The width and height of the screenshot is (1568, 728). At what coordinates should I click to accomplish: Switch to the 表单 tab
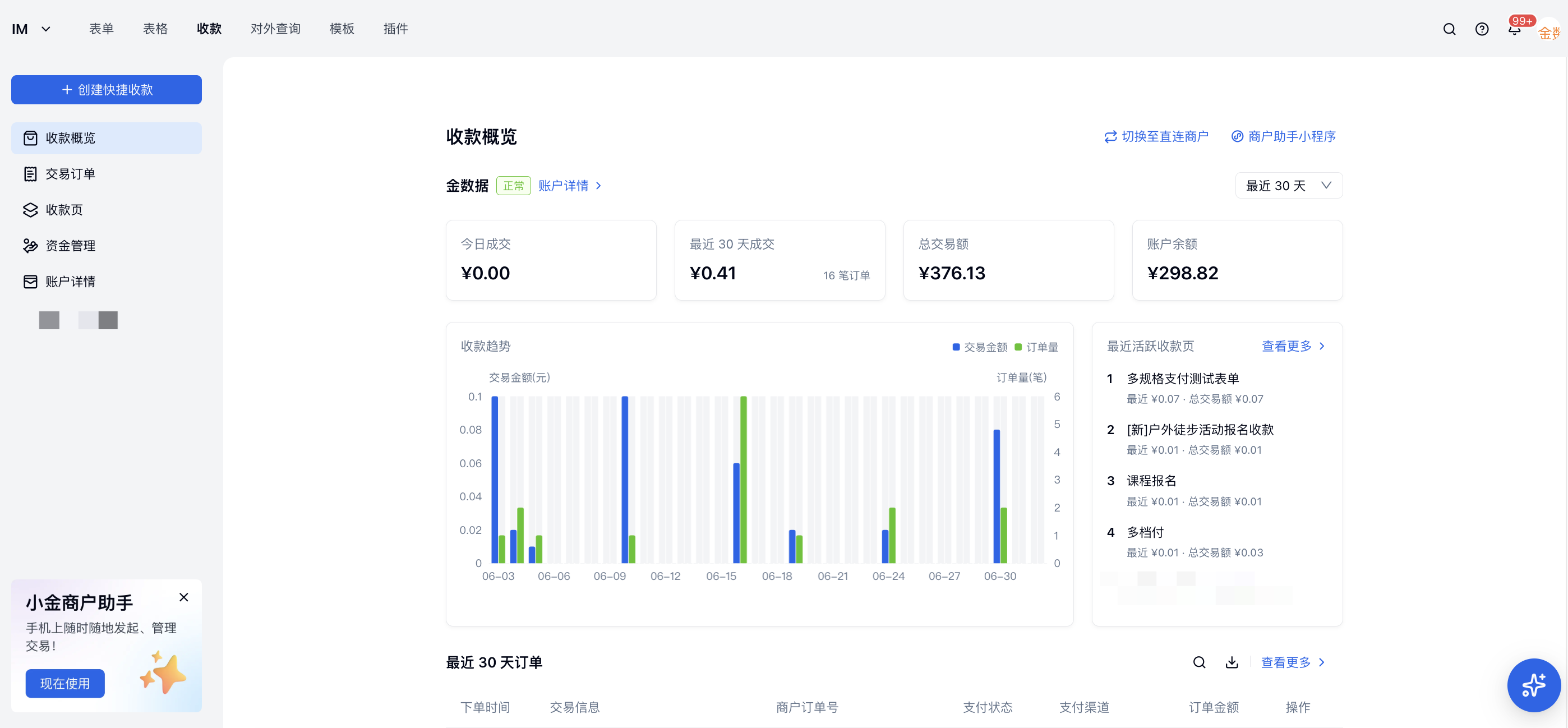tap(101, 29)
